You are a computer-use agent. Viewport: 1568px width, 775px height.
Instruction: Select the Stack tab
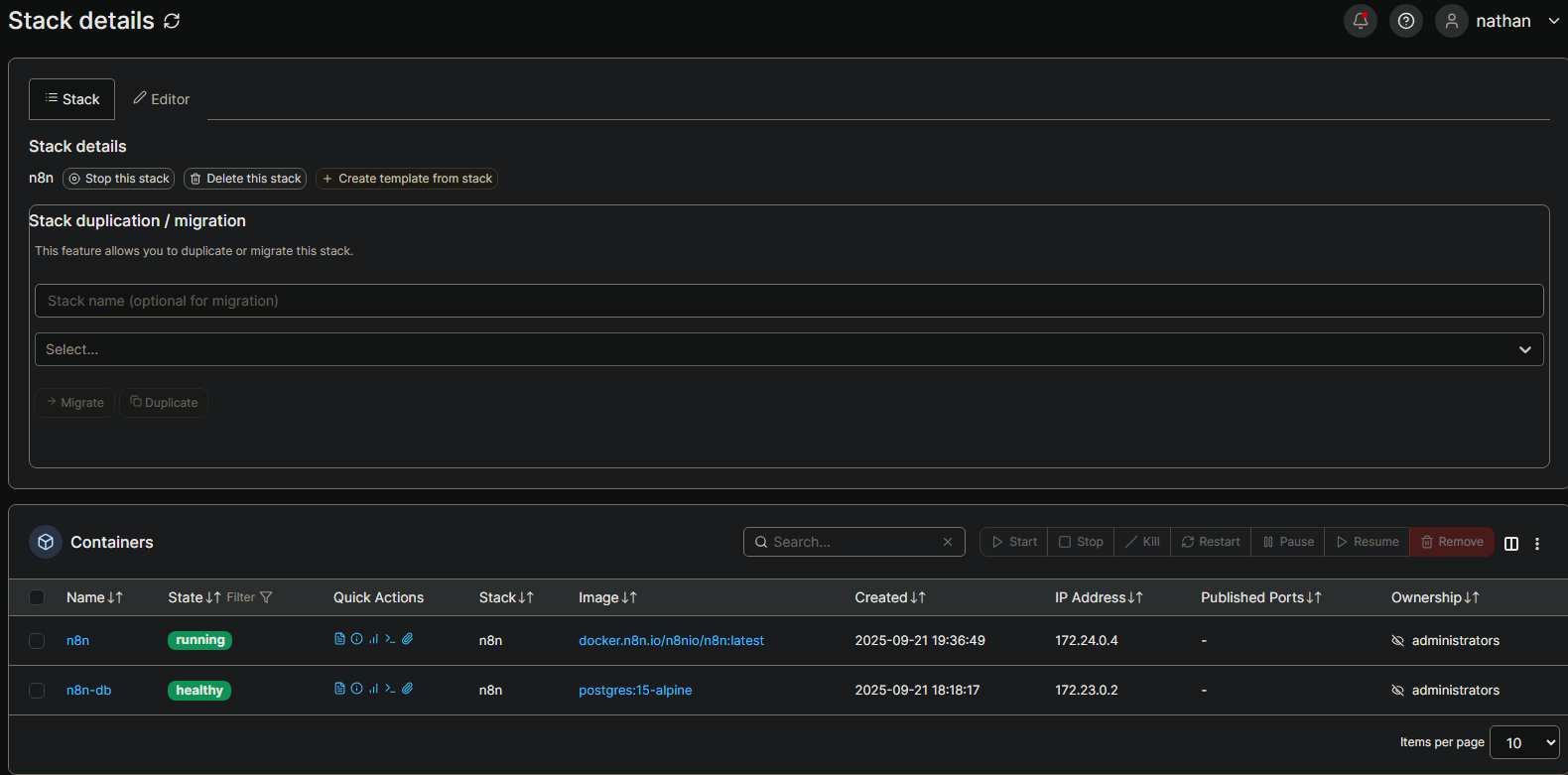72,99
